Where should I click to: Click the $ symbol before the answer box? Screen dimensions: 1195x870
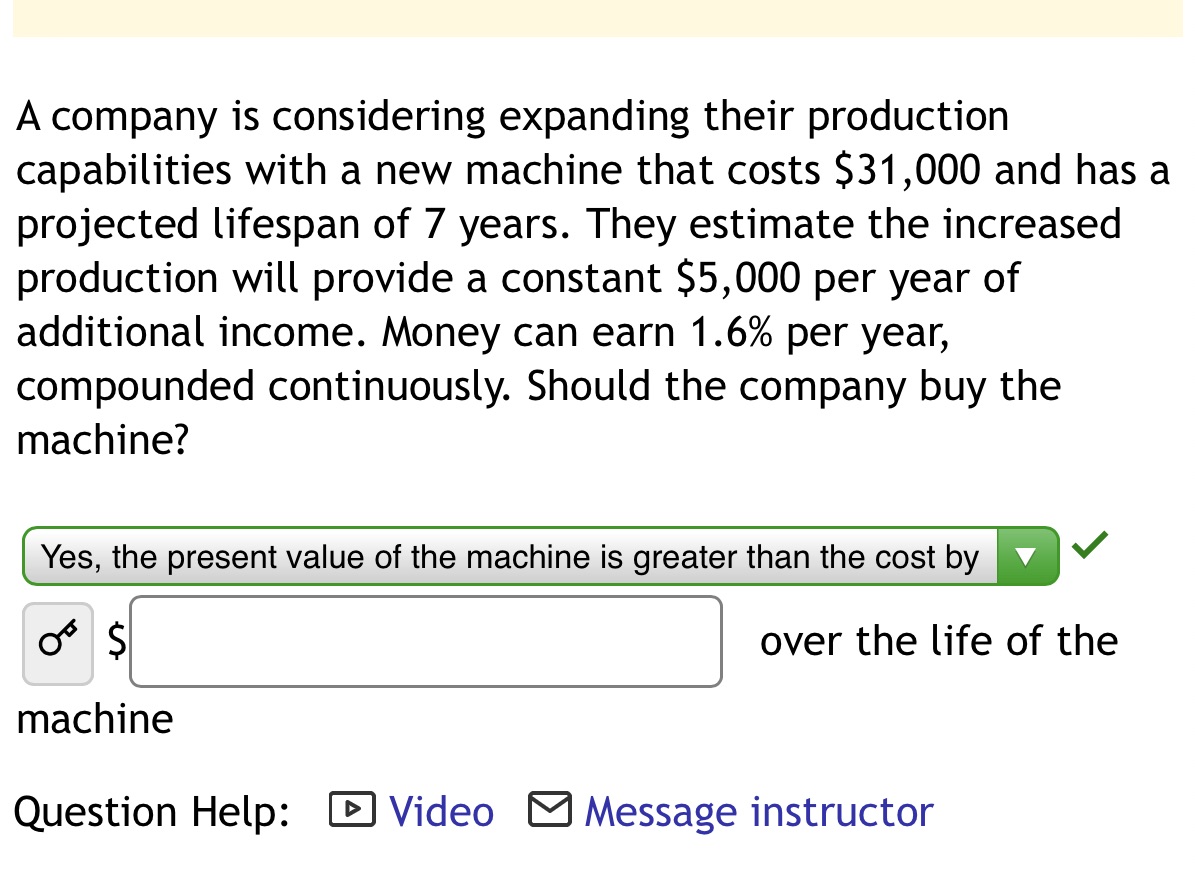[x=114, y=641]
